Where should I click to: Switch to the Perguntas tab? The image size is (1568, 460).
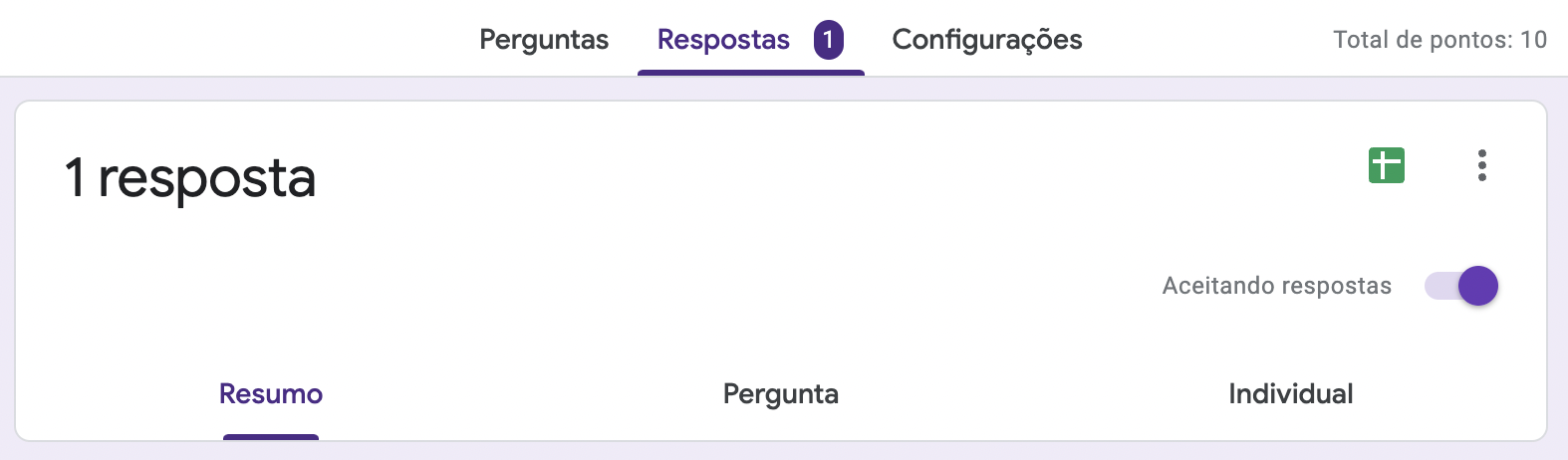point(544,40)
